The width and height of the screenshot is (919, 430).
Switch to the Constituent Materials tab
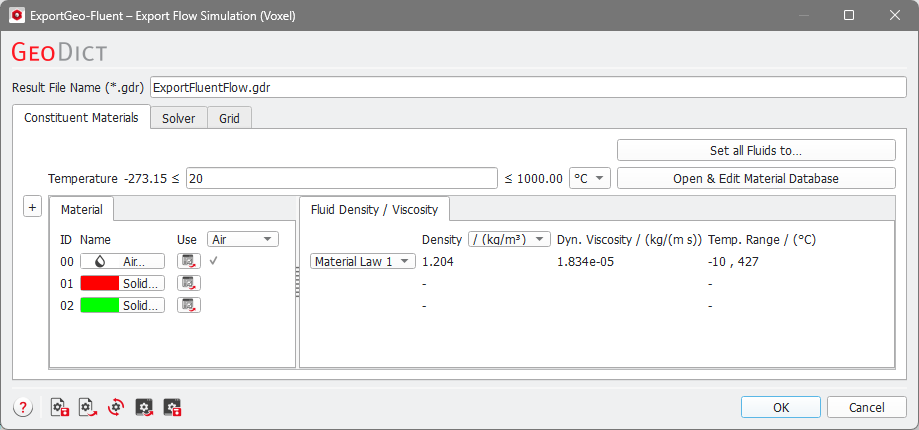tap(81, 118)
